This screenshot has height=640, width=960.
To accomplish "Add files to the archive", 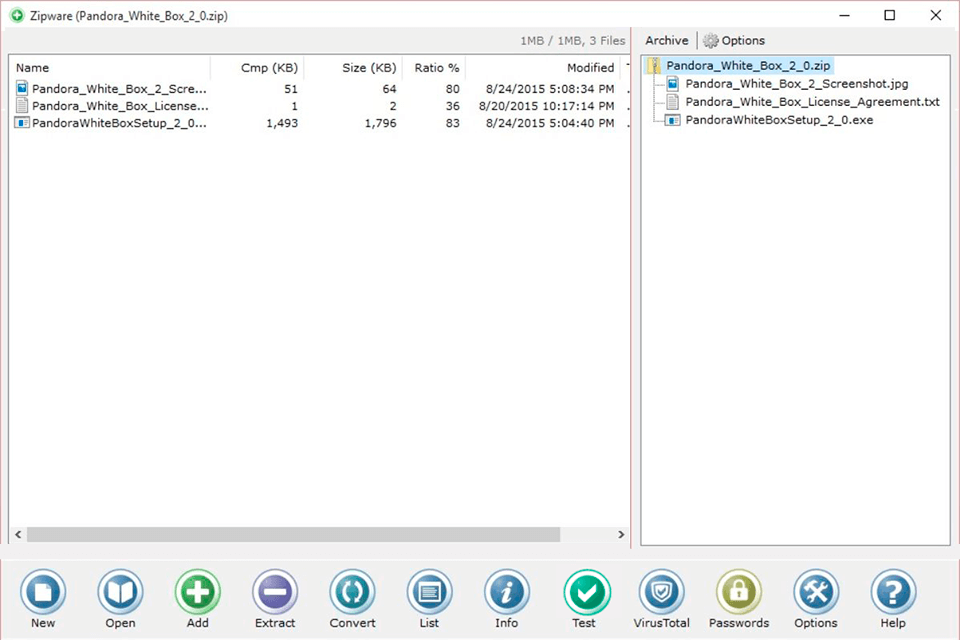I will click(x=196, y=598).
